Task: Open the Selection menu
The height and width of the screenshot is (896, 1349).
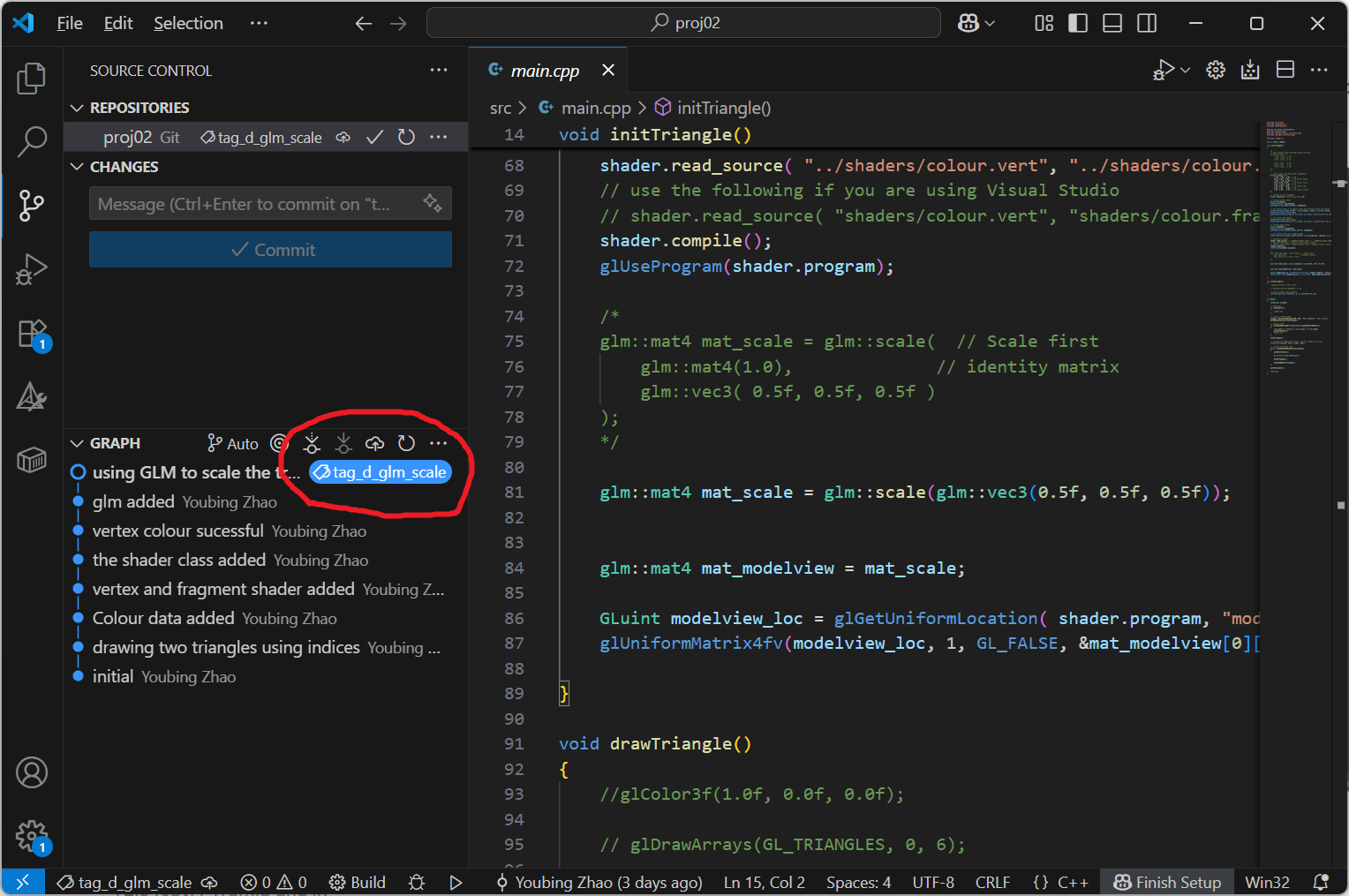Action: [188, 23]
